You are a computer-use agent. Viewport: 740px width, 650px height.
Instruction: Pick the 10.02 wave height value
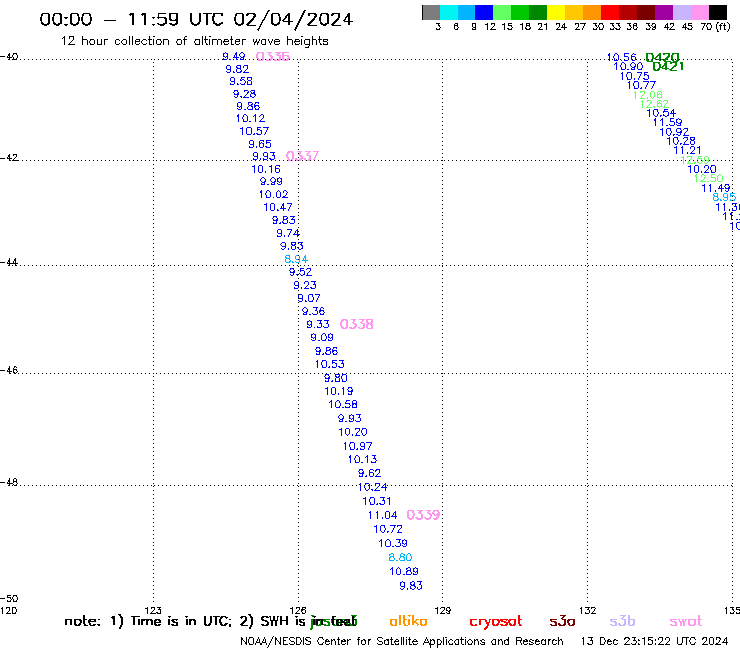click(x=273, y=194)
